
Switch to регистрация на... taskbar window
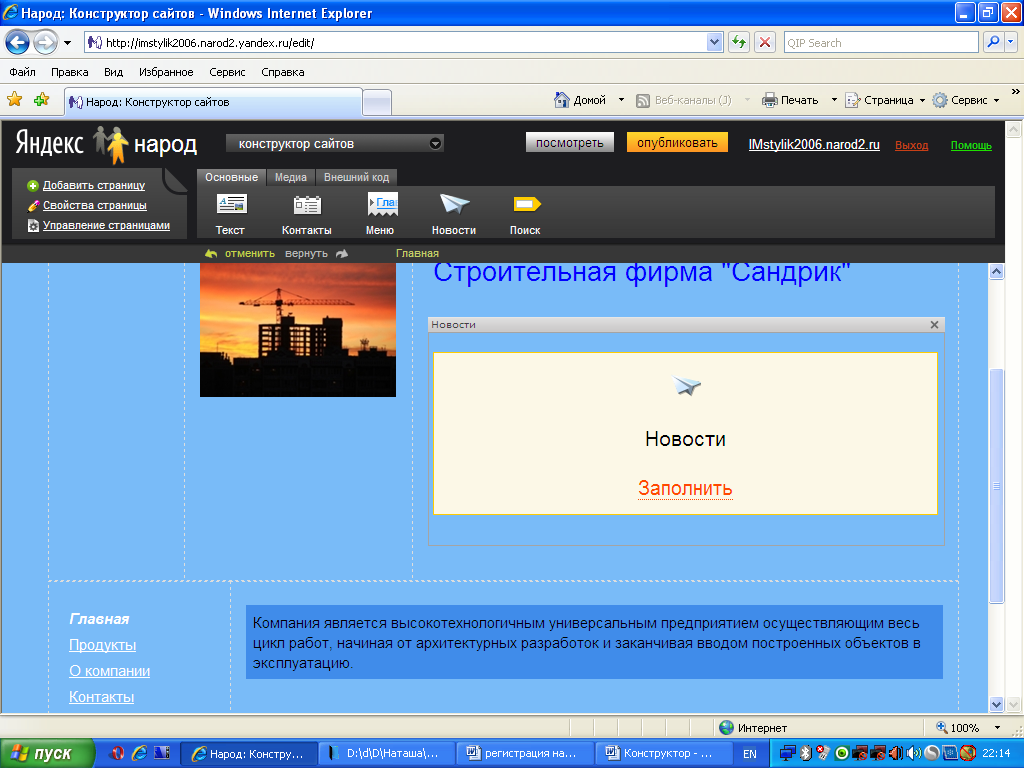(524, 754)
